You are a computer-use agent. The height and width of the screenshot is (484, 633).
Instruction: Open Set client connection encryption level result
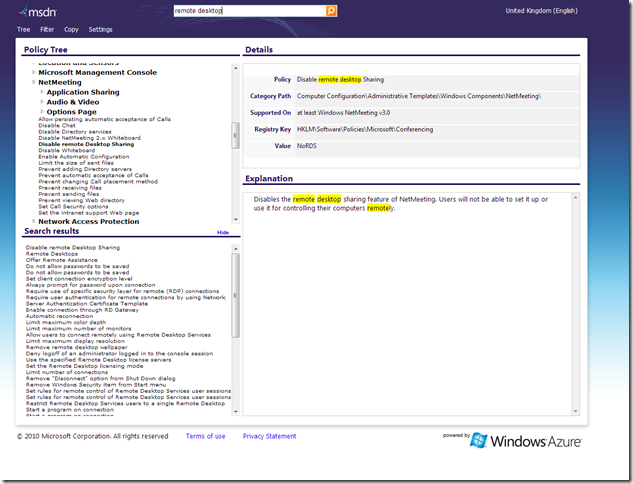click(79, 279)
